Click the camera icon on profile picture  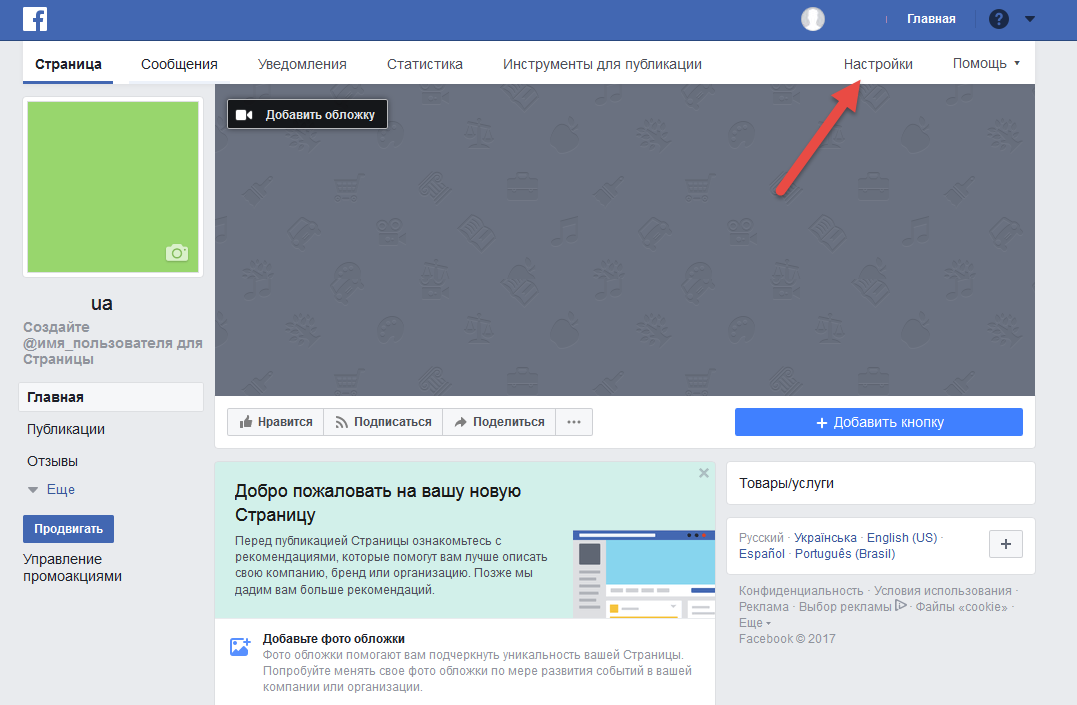(x=177, y=253)
